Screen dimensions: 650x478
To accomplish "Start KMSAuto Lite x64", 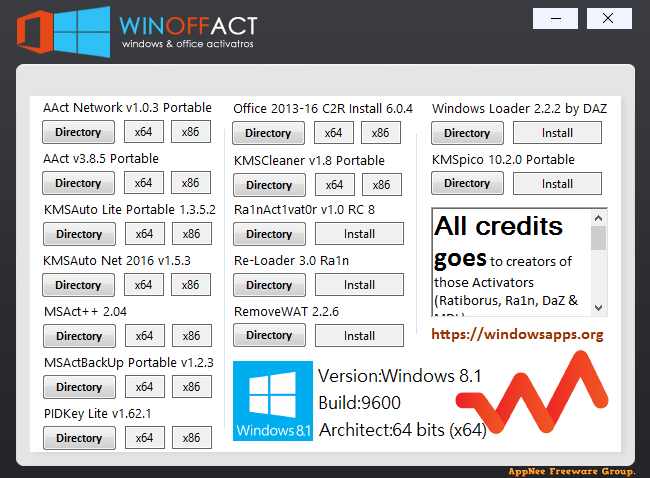I will [145, 234].
